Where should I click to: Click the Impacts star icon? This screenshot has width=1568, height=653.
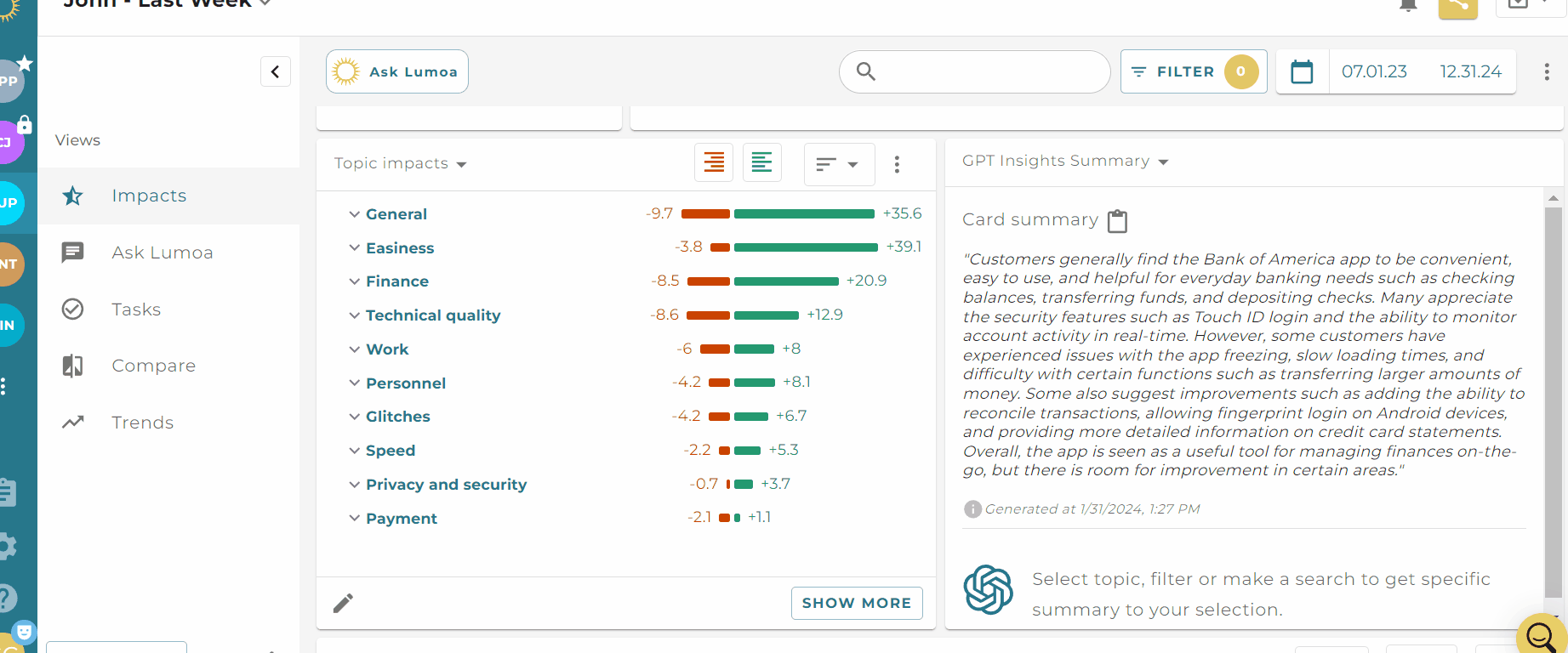[x=73, y=196]
